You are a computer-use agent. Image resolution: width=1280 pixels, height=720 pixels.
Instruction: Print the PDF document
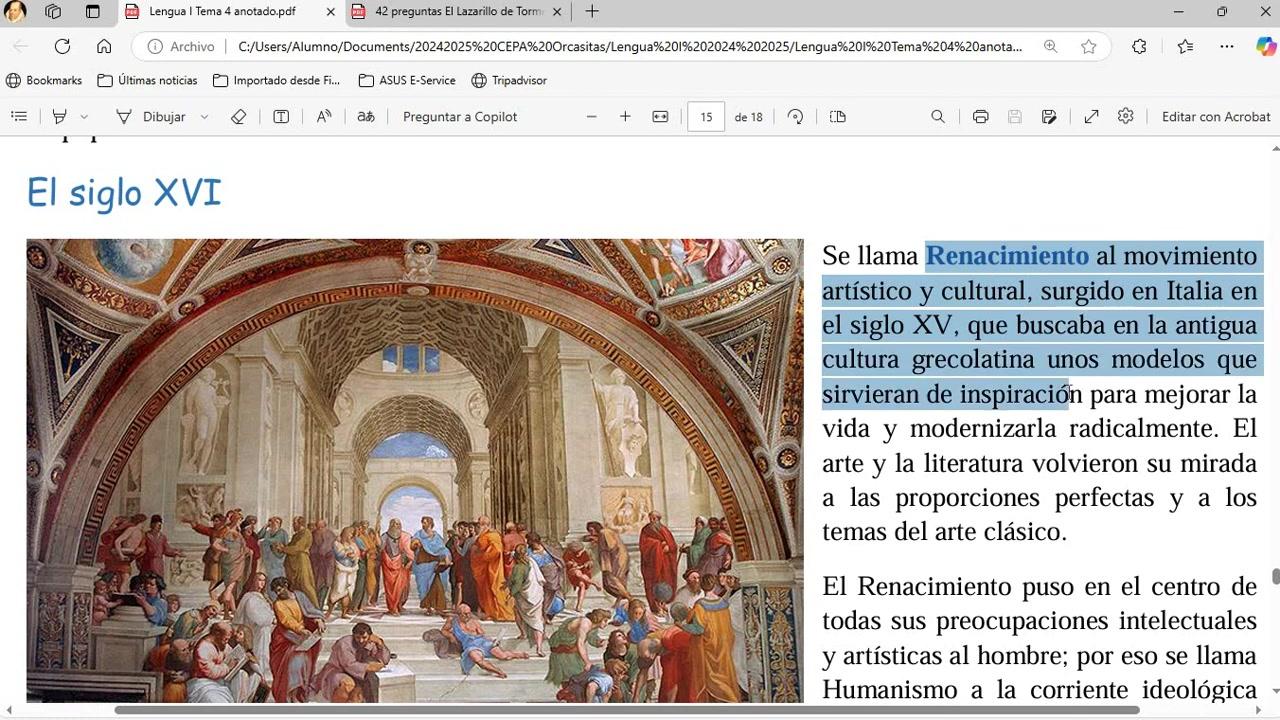point(981,117)
